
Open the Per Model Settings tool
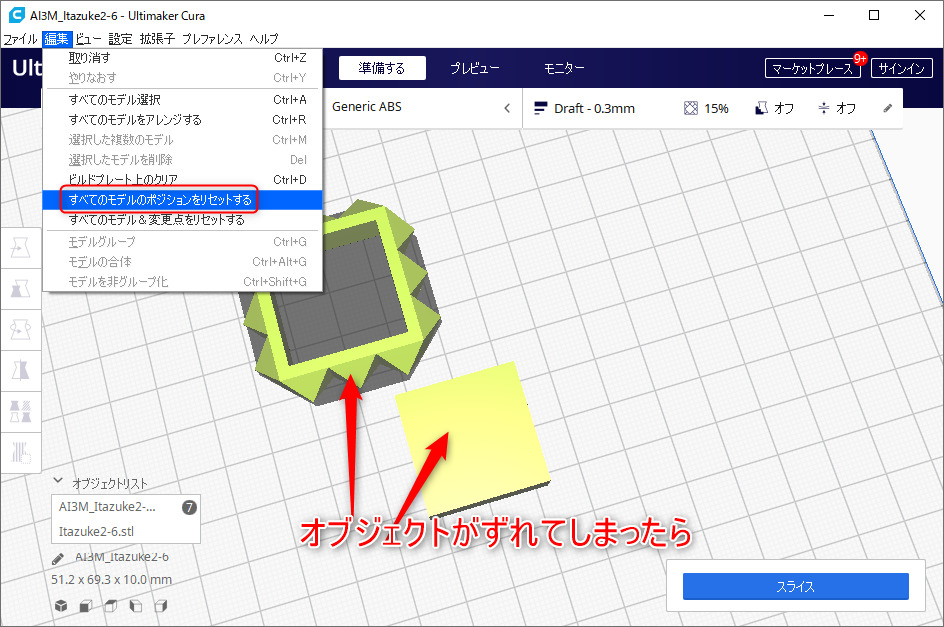coord(20,410)
